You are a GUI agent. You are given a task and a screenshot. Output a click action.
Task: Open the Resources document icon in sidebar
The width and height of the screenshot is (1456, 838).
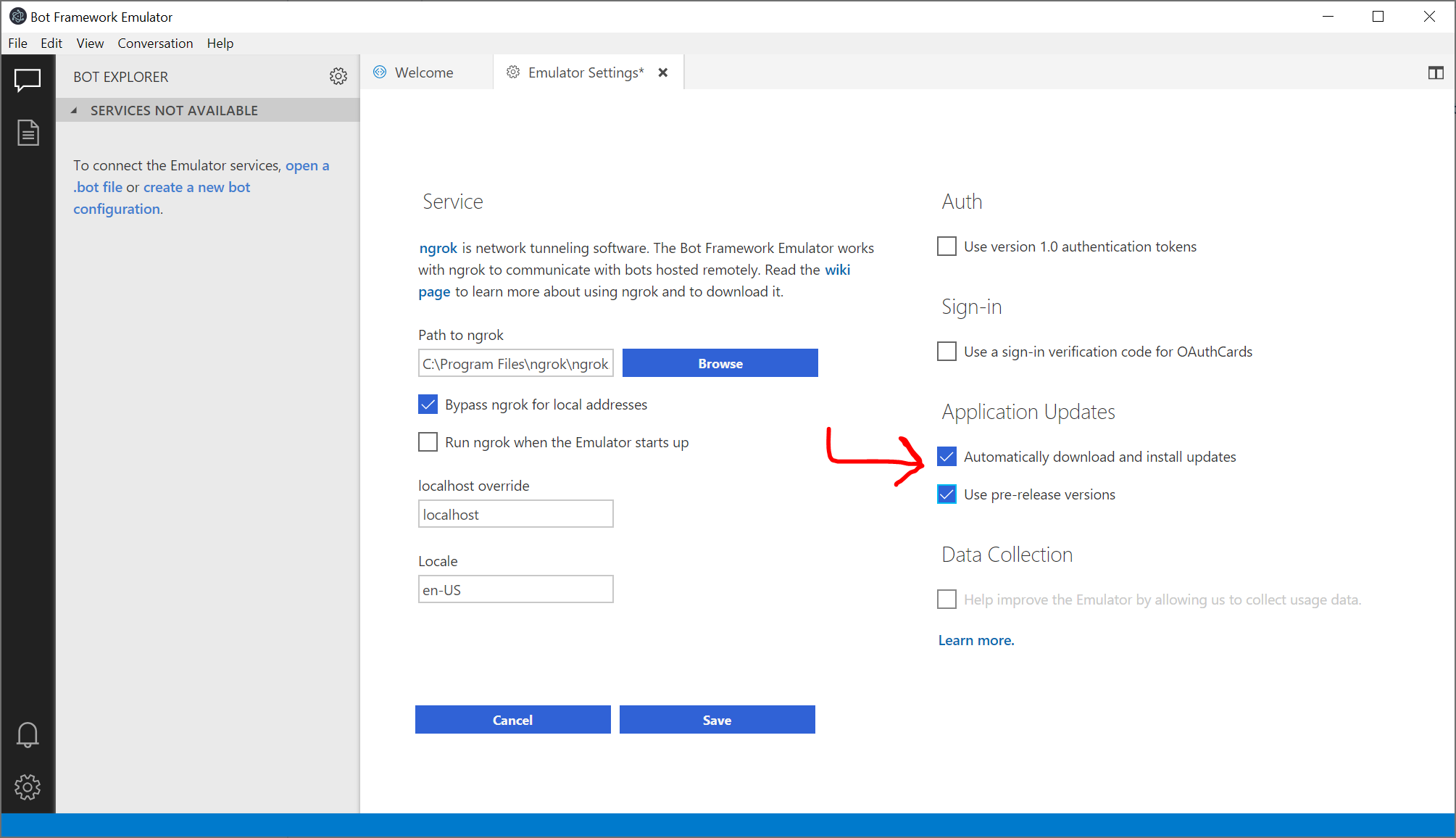point(28,133)
